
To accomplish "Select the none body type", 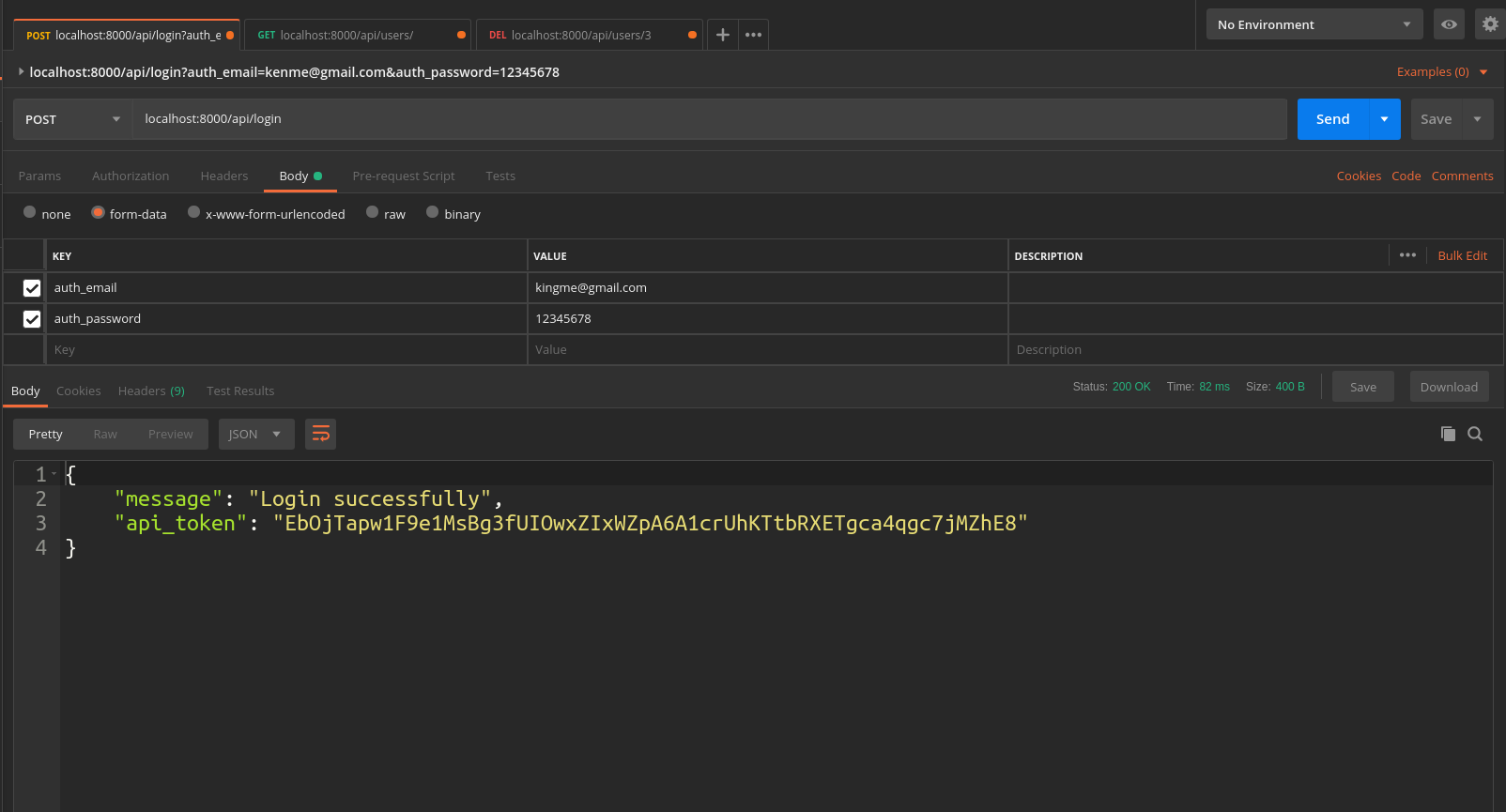I will point(30,212).
